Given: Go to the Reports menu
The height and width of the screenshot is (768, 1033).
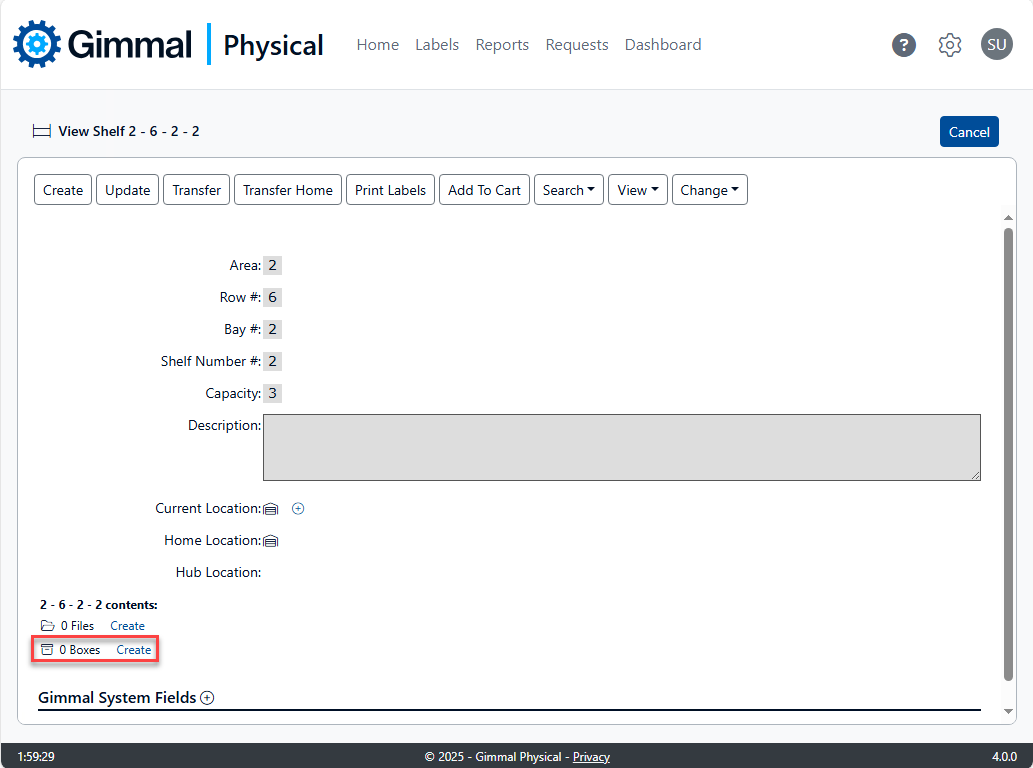Looking at the screenshot, I should (x=502, y=45).
